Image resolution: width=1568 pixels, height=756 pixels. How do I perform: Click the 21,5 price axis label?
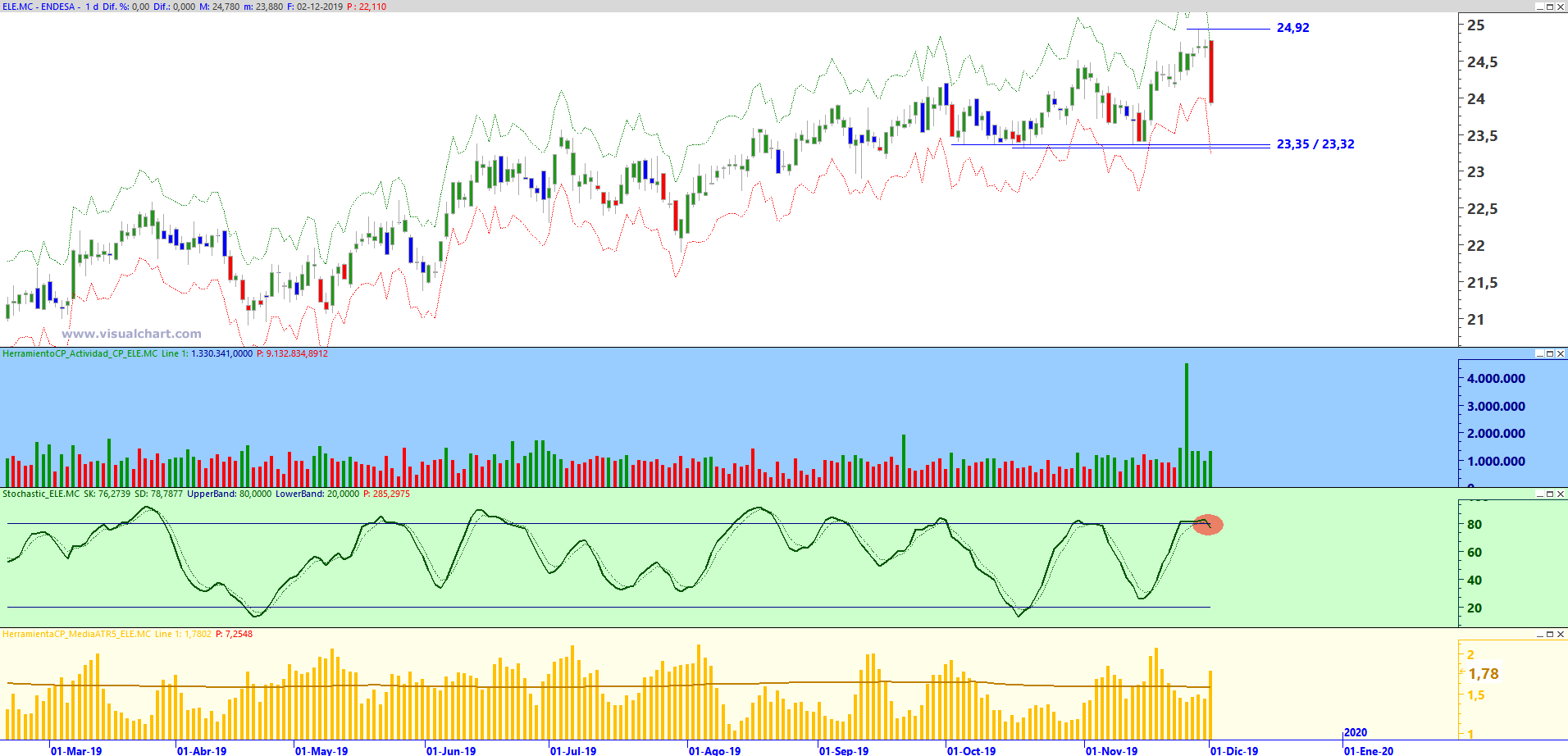(1482, 283)
